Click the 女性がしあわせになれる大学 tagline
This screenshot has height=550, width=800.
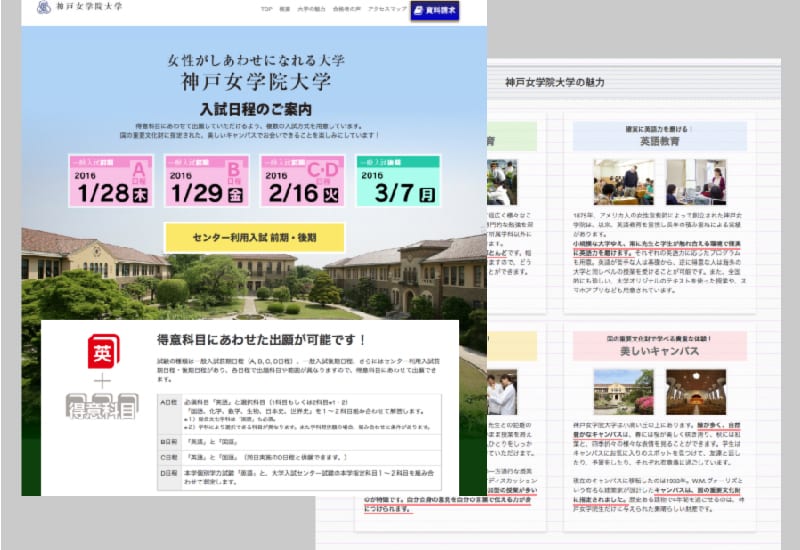256,60
